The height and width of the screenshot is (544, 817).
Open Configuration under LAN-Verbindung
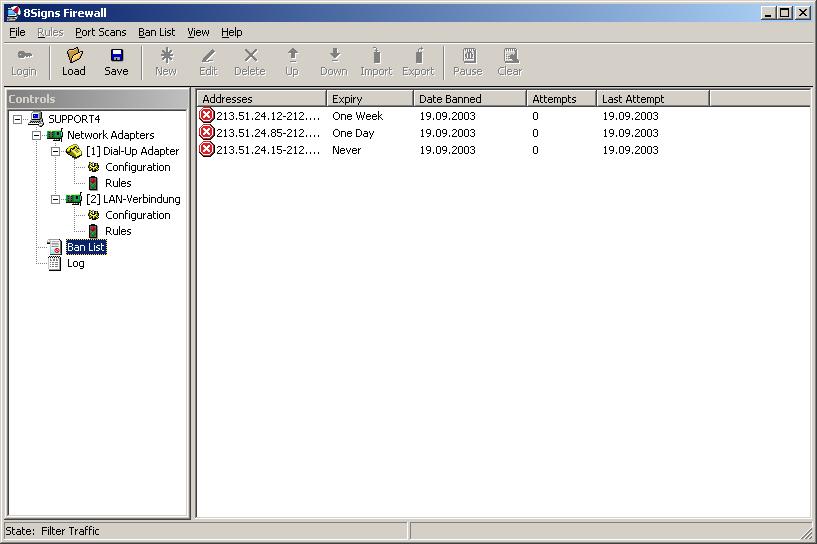137,215
